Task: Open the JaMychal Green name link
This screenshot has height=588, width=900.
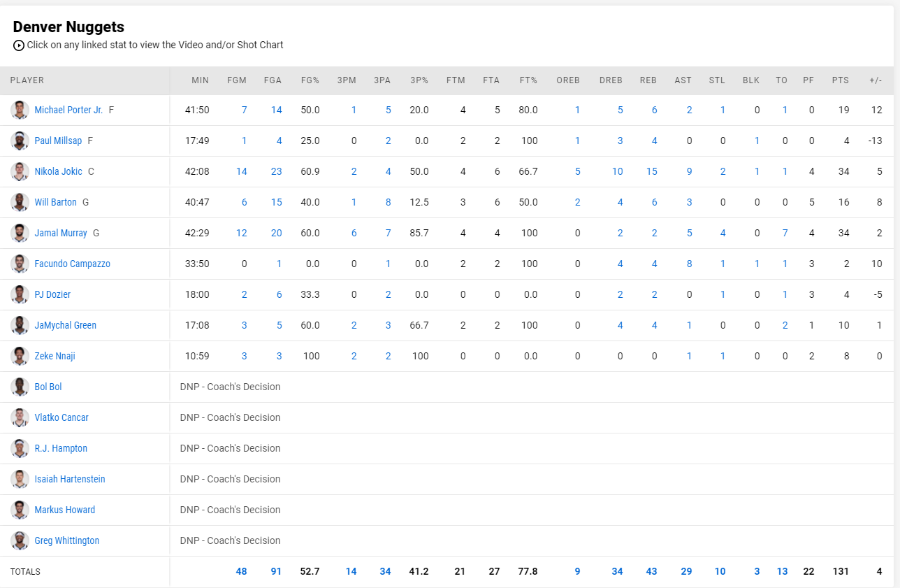Action: (65, 325)
